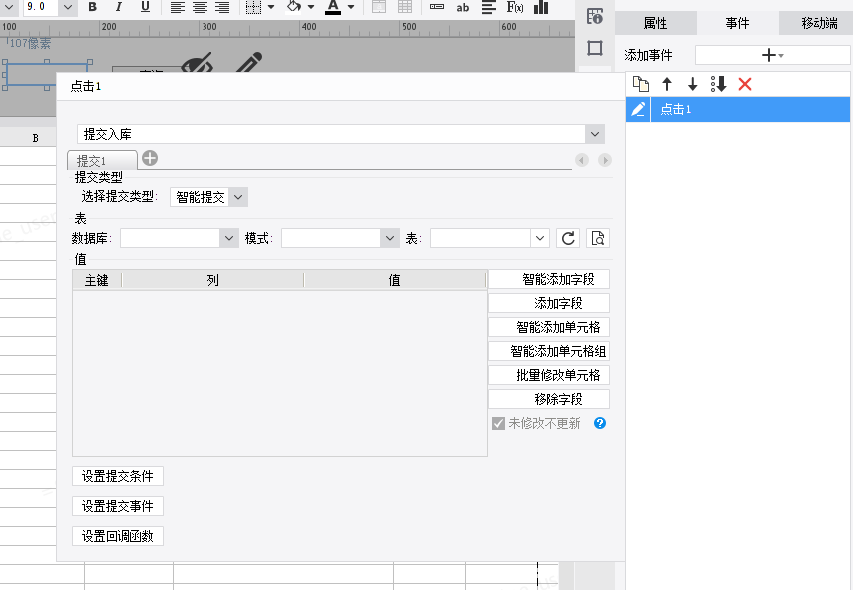Click the unmerge cells grid icon
853x590 pixels.
tap(405, 7)
